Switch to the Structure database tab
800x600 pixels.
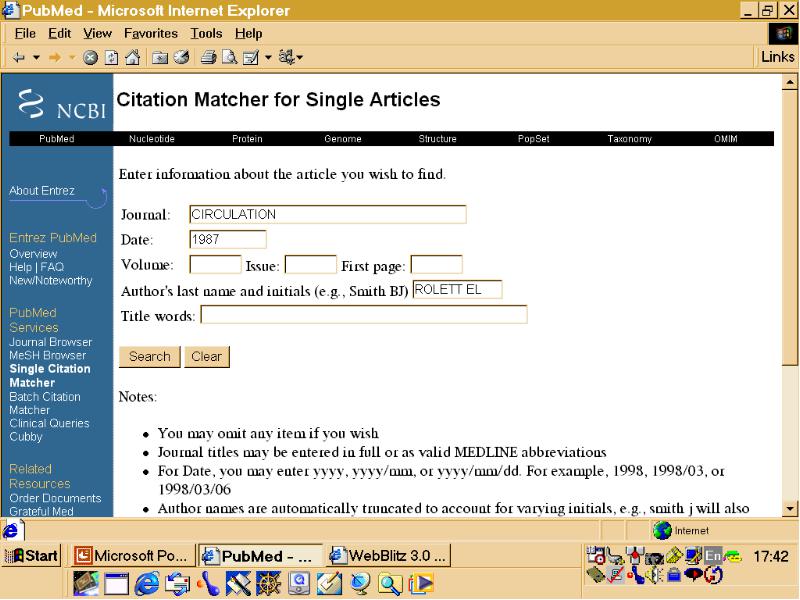coord(437,139)
